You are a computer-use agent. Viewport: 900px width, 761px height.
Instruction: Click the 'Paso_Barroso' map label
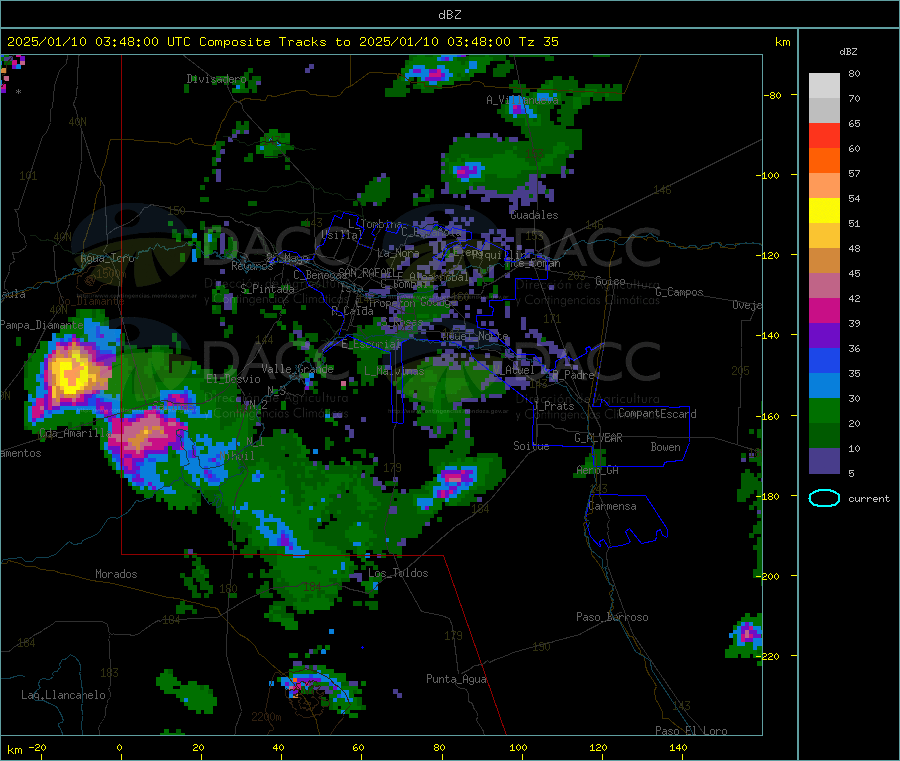612,617
